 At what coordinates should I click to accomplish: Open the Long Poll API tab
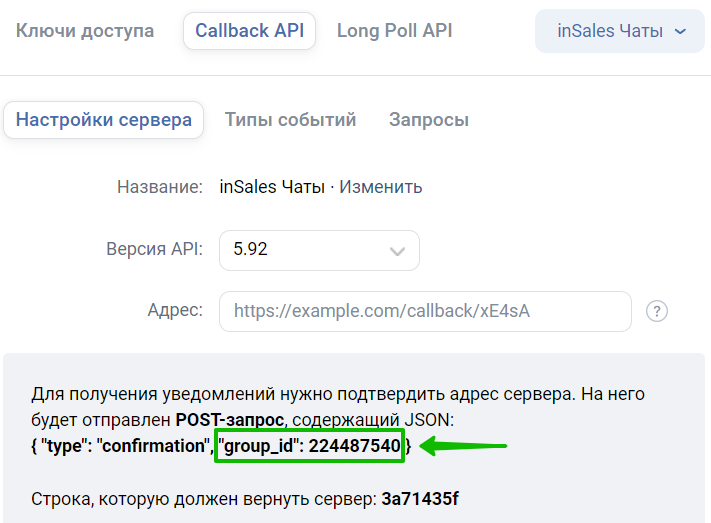394,31
